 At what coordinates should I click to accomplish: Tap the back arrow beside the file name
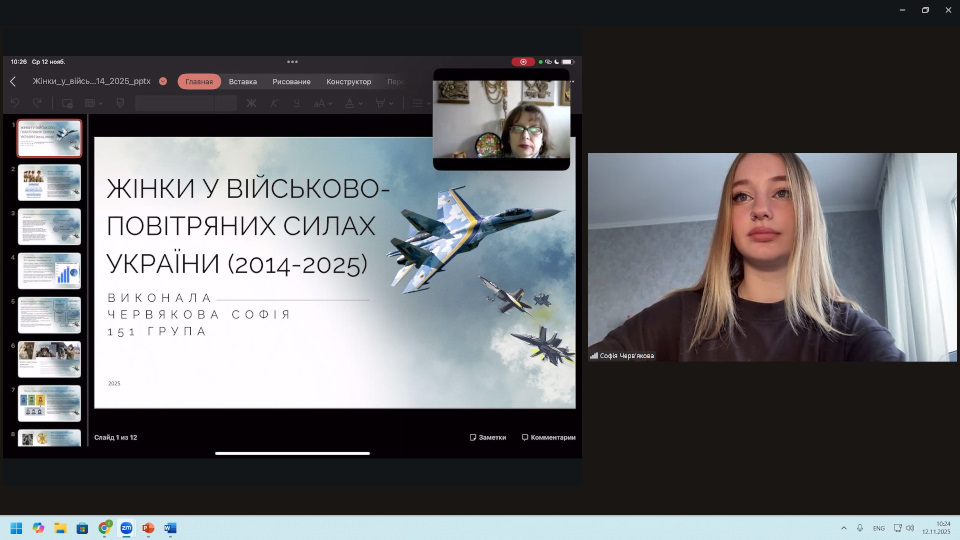(x=13, y=82)
